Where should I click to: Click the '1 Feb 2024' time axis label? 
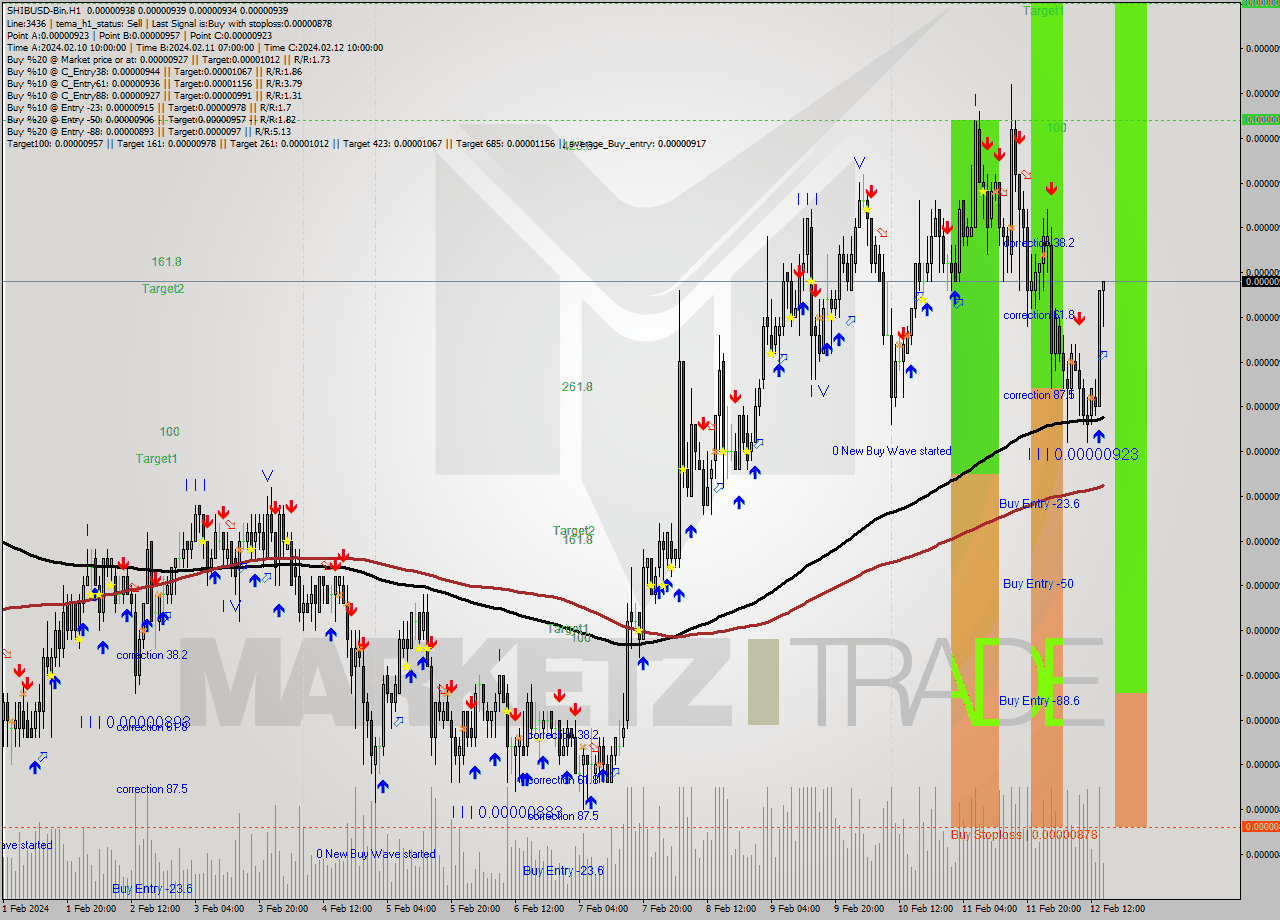click(x=23, y=908)
